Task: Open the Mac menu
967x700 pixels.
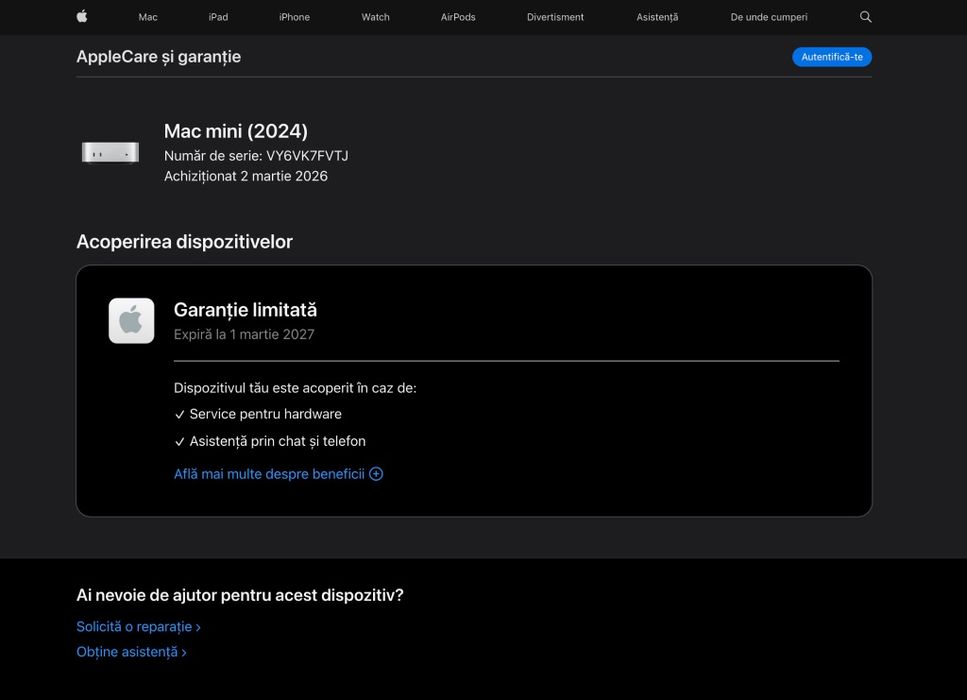Action: point(148,17)
